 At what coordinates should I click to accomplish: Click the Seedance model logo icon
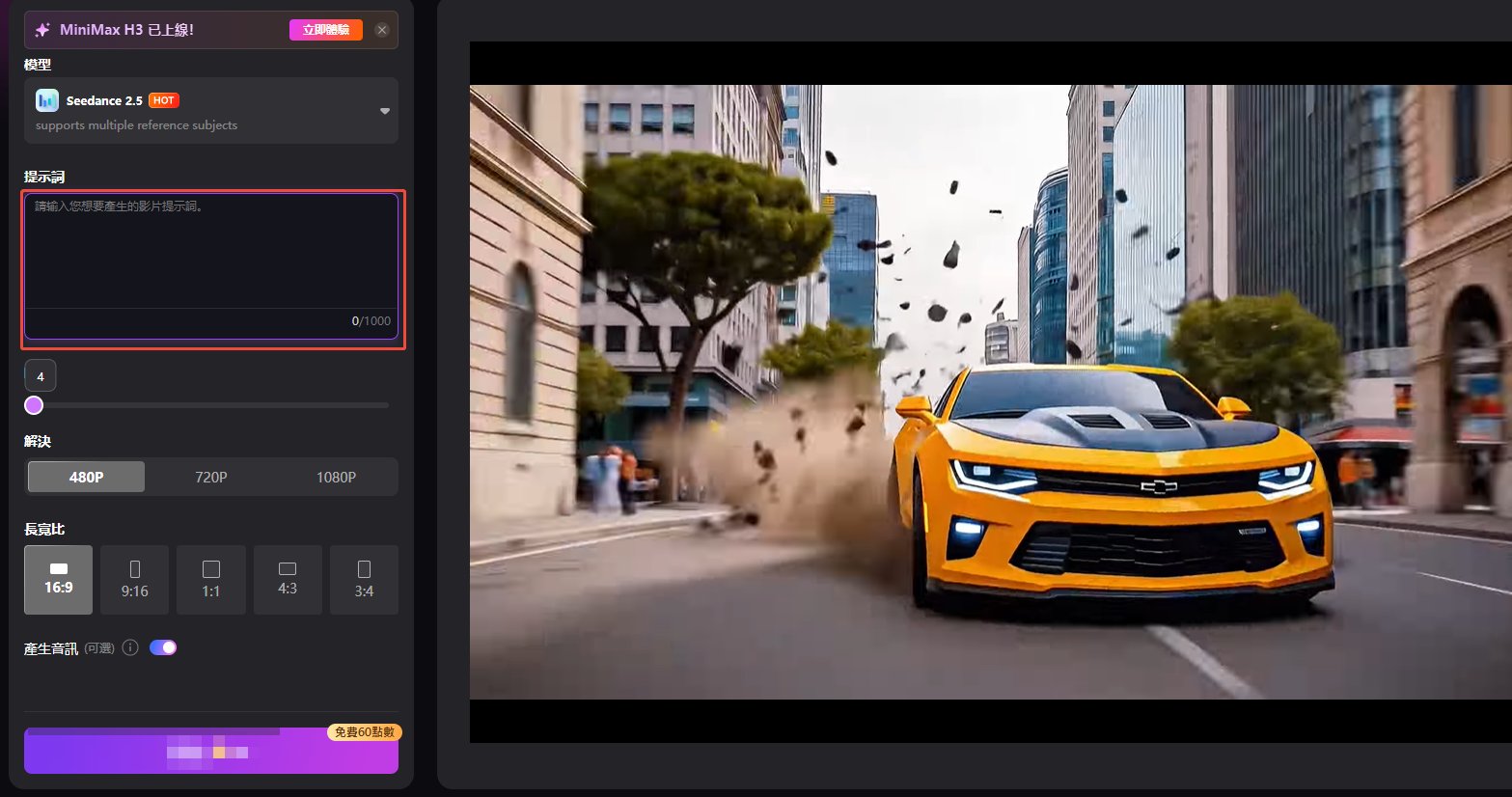[47, 100]
